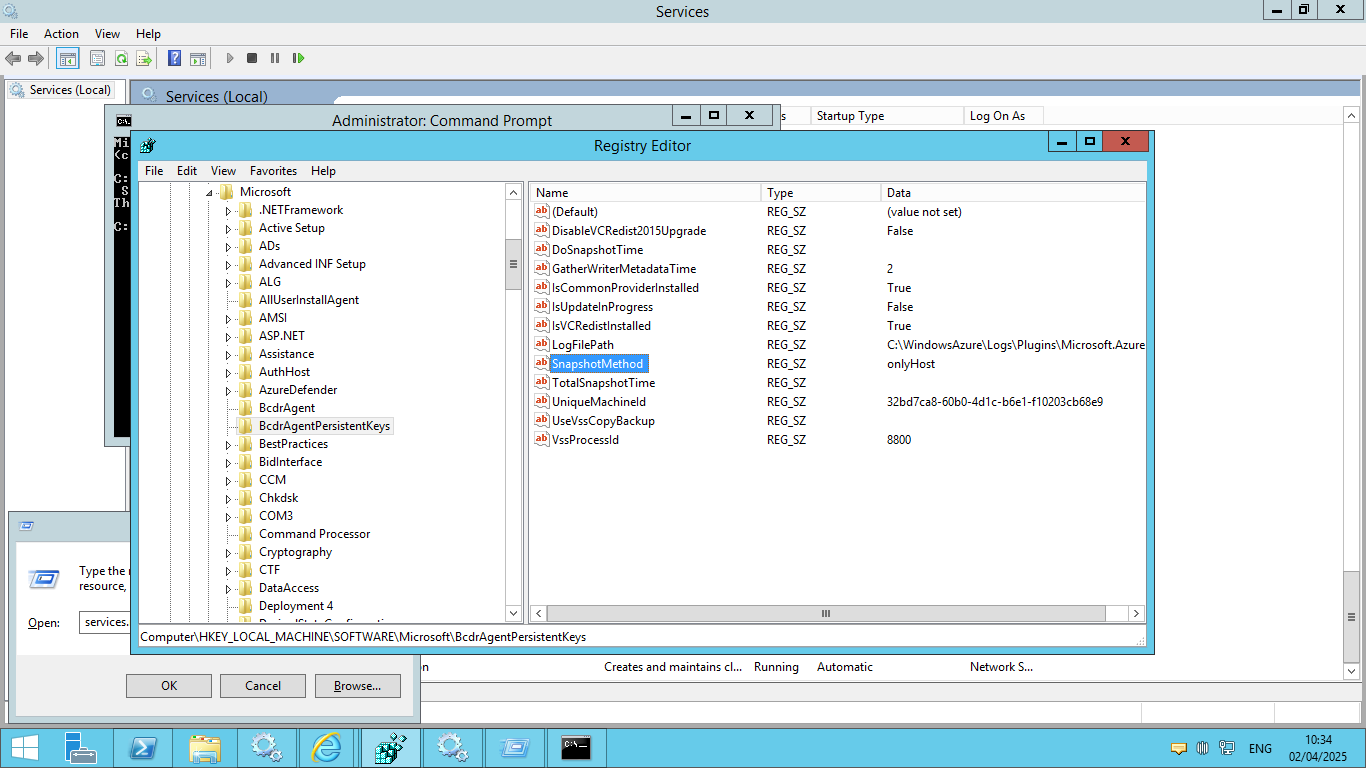1366x768 pixels.
Task: Open the Favorites menu in Registry Editor
Action: (x=273, y=171)
